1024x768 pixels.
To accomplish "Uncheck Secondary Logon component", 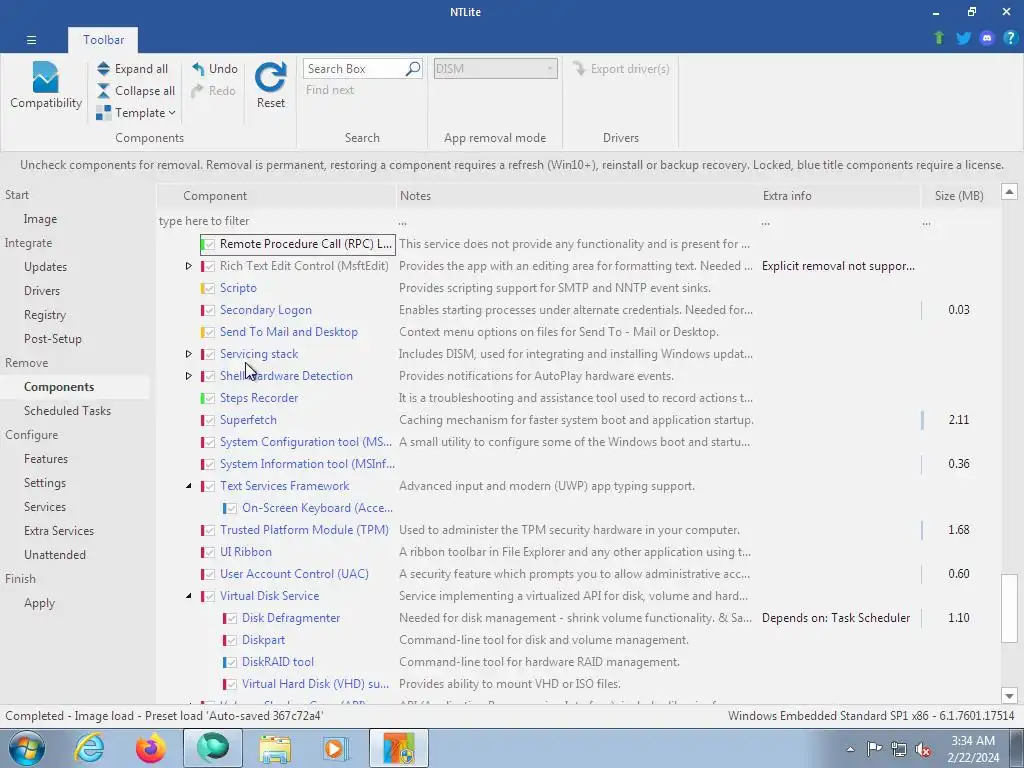I will 209,310.
